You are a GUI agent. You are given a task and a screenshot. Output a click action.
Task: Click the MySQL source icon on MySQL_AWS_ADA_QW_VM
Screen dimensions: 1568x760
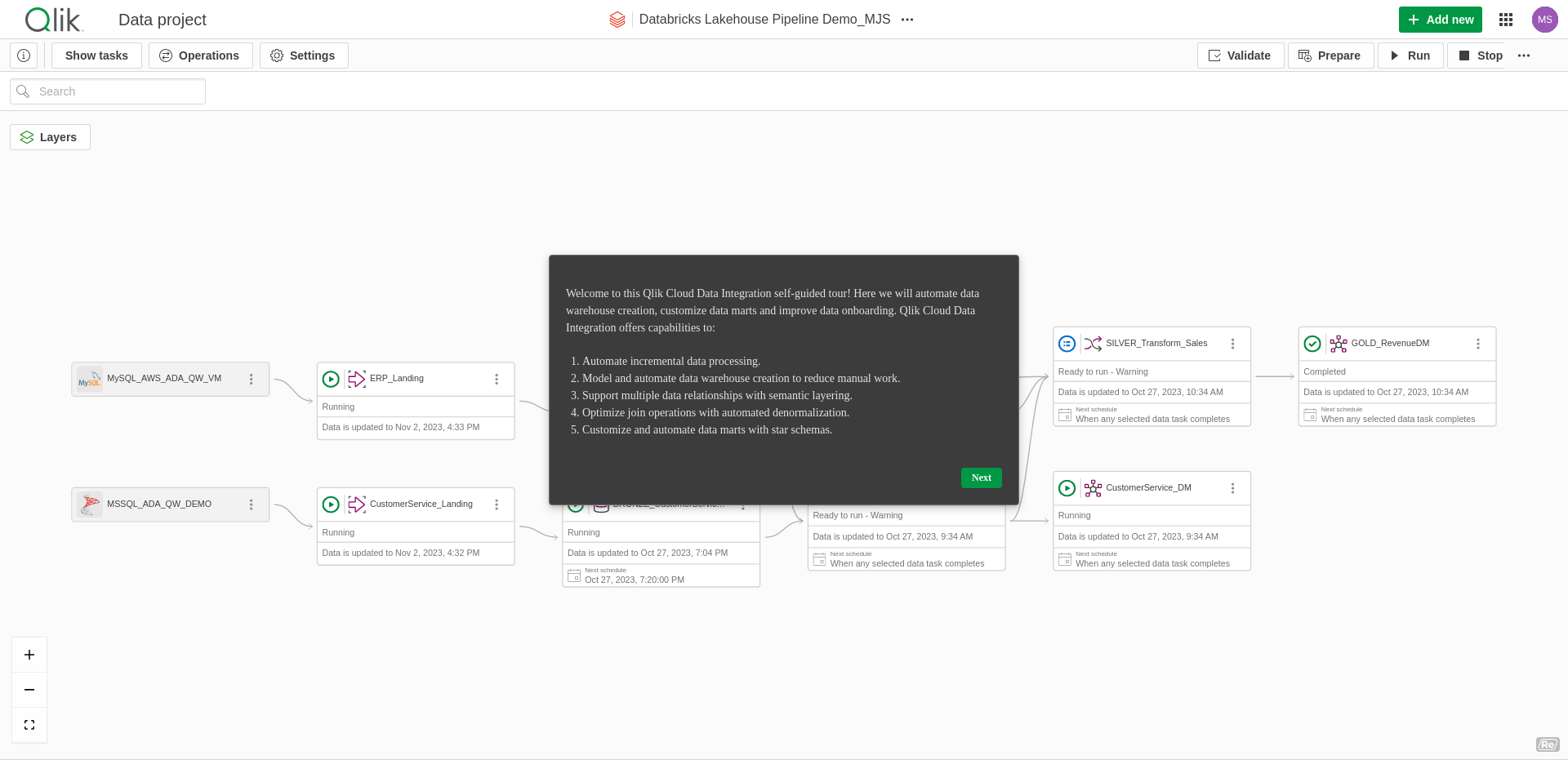(89, 379)
